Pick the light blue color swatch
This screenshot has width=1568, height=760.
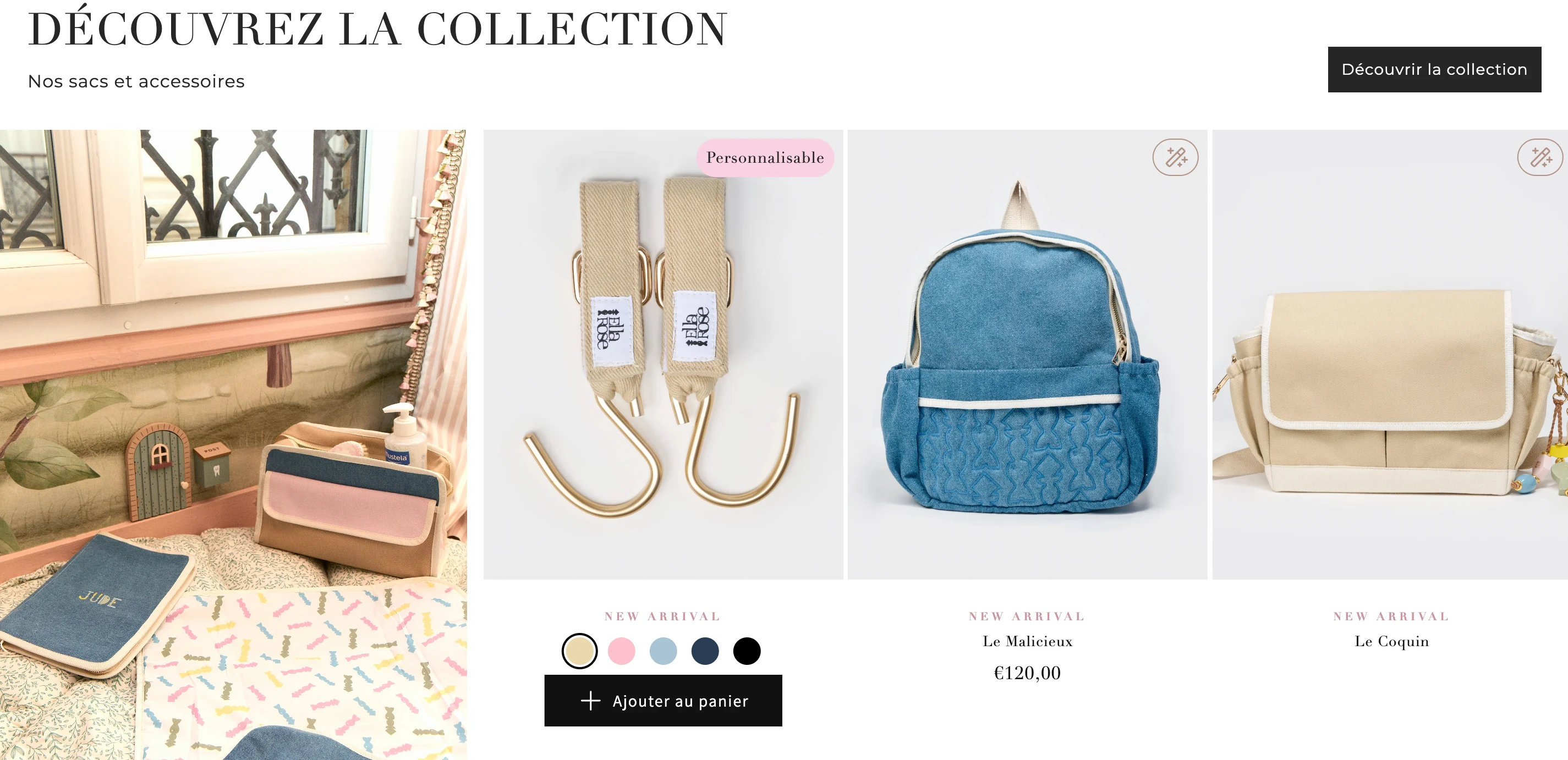[663, 651]
